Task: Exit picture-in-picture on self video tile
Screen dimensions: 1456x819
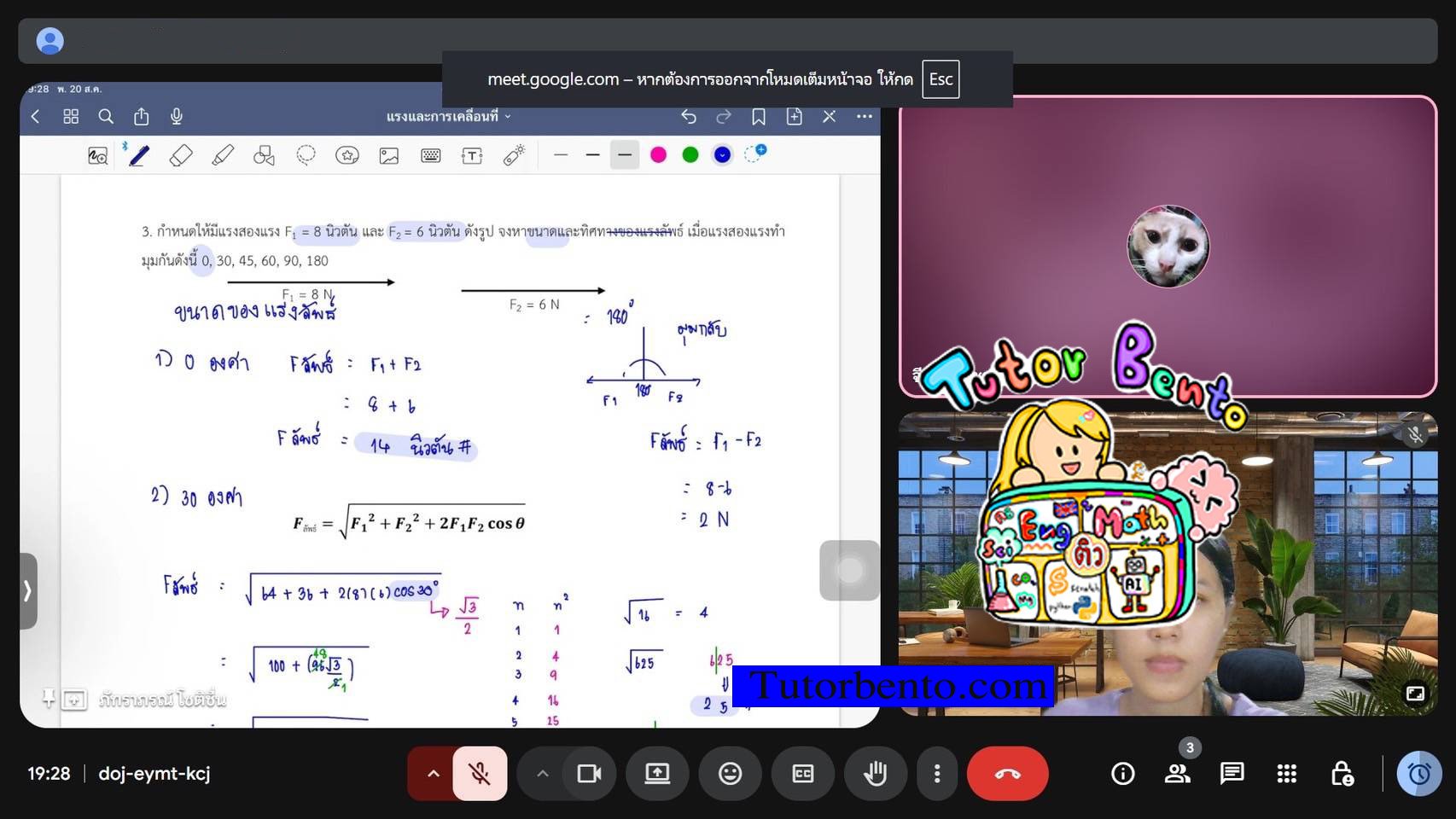Action: pyautogui.click(x=1415, y=694)
